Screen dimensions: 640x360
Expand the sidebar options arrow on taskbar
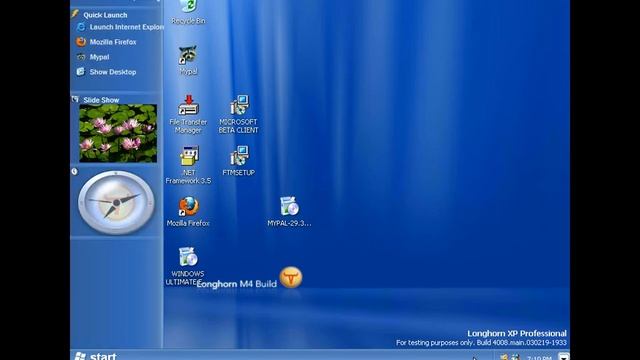click(564, 356)
